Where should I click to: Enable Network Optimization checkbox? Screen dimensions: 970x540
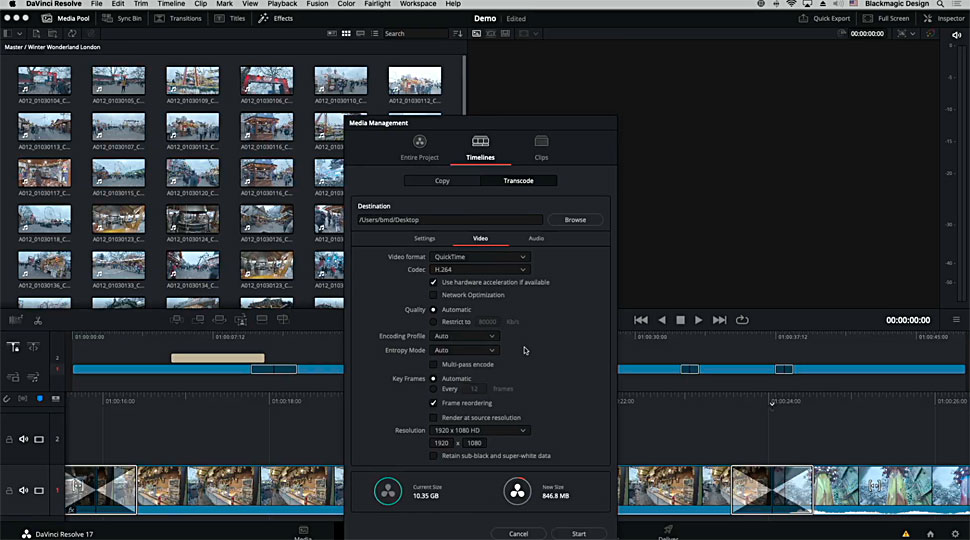point(433,295)
